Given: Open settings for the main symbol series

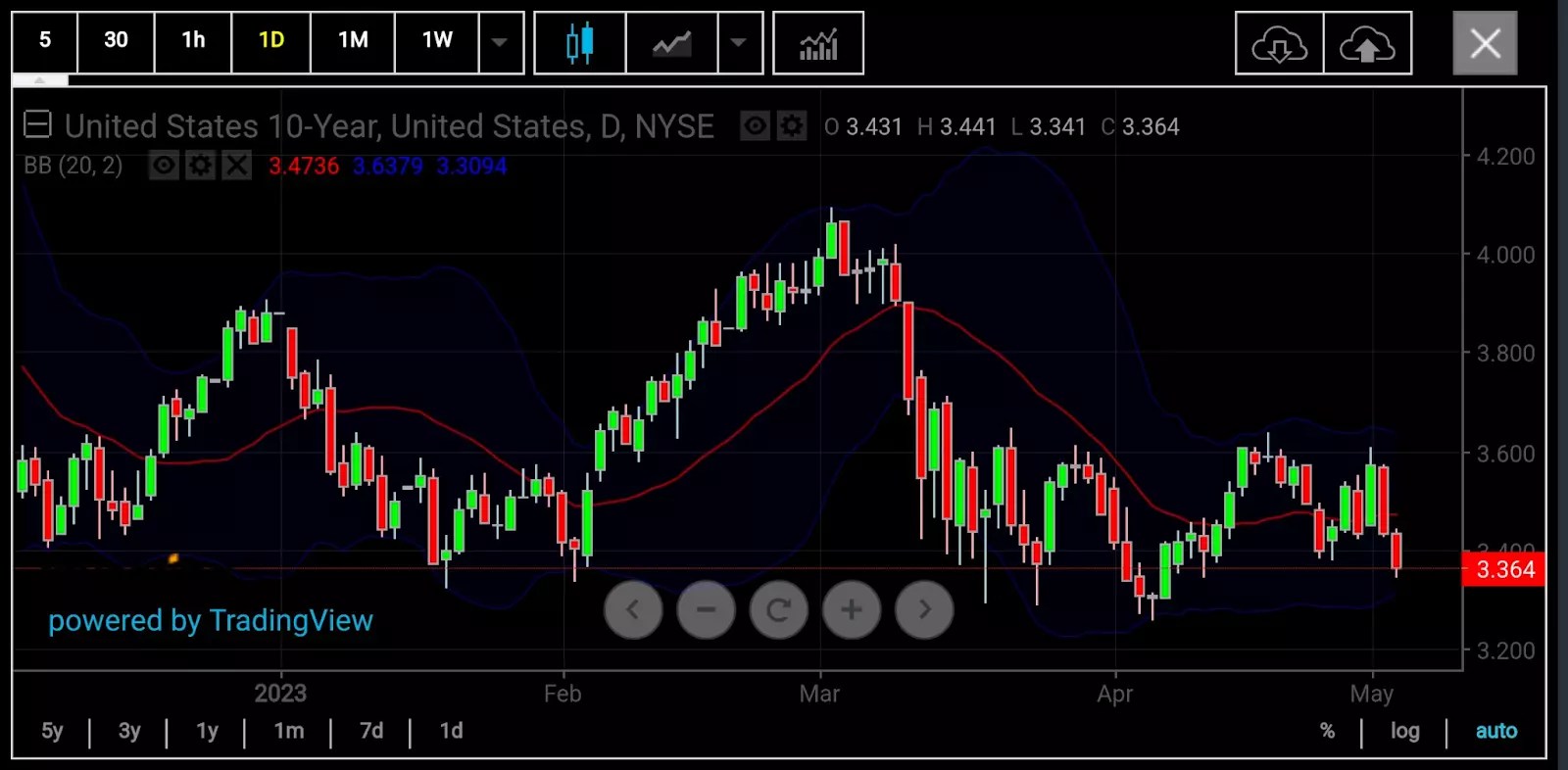Looking at the screenshot, I should click(792, 126).
